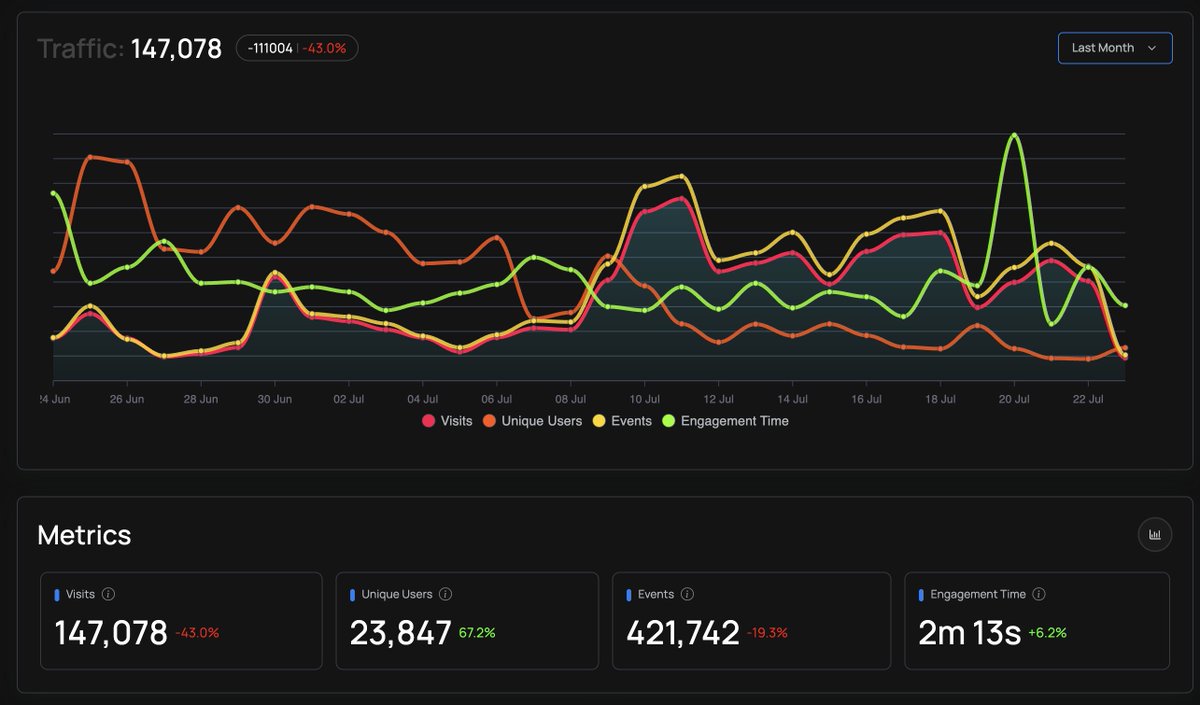
Task: Click the chart view icon in Metrics
Action: [1155, 535]
